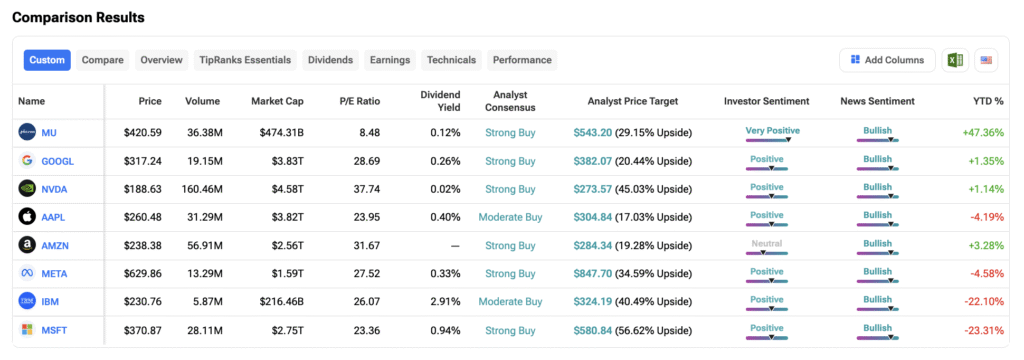
Task: Click MSFT's $580.84 price target link
Action: click(x=593, y=330)
